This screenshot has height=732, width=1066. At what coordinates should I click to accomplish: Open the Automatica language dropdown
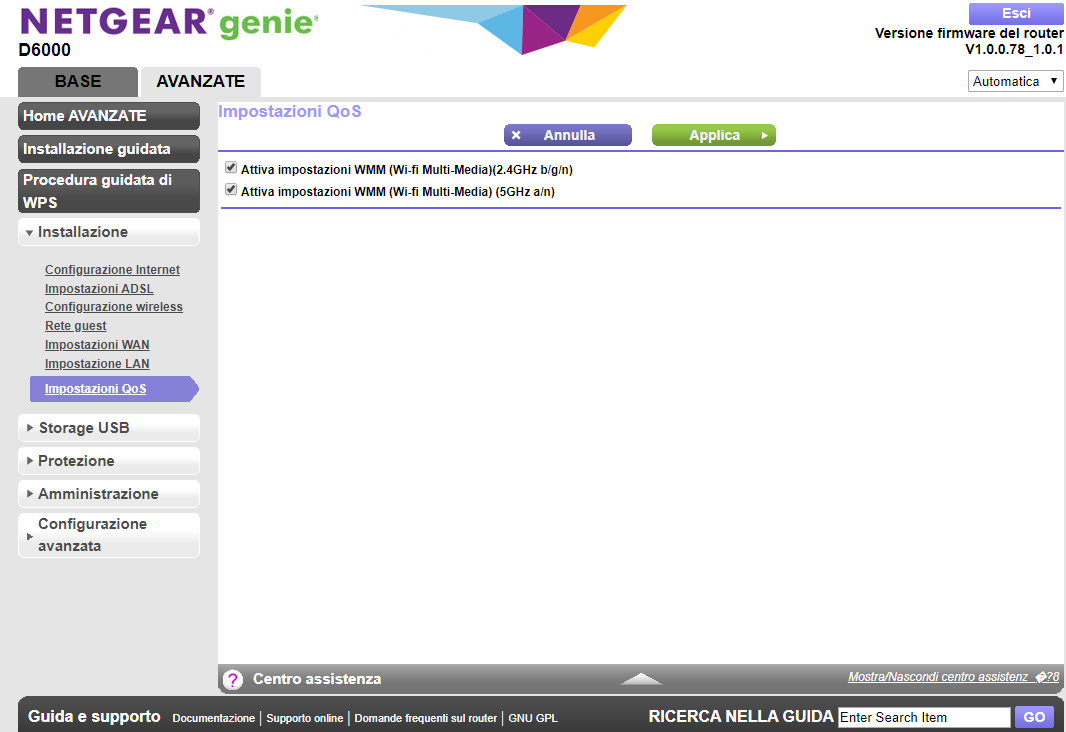1015,80
